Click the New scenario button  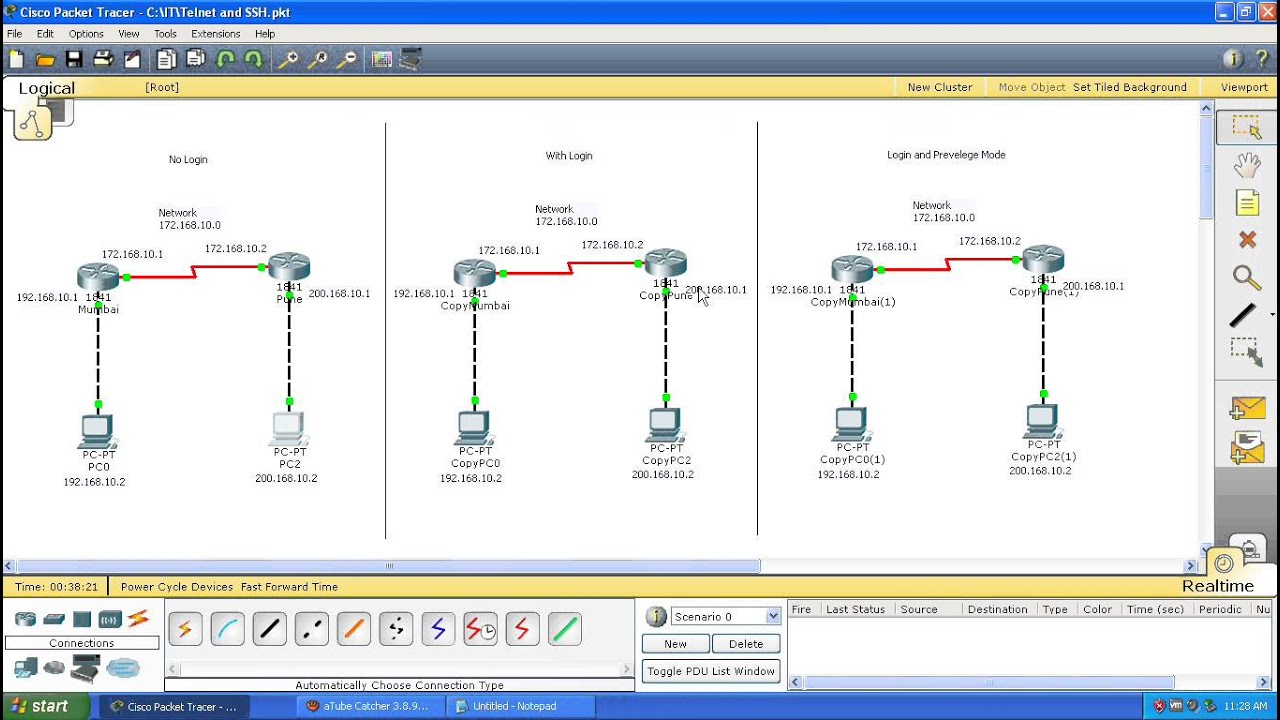(x=675, y=644)
